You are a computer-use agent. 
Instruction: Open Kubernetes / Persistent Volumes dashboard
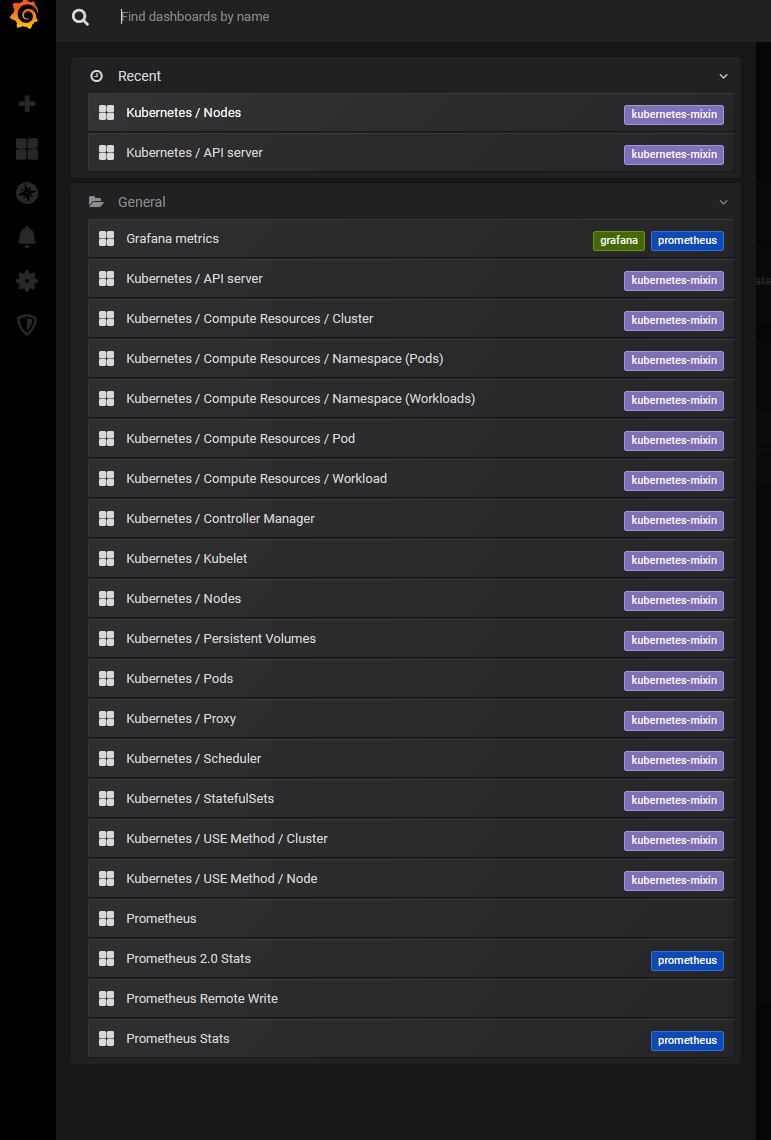click(410, 638)
